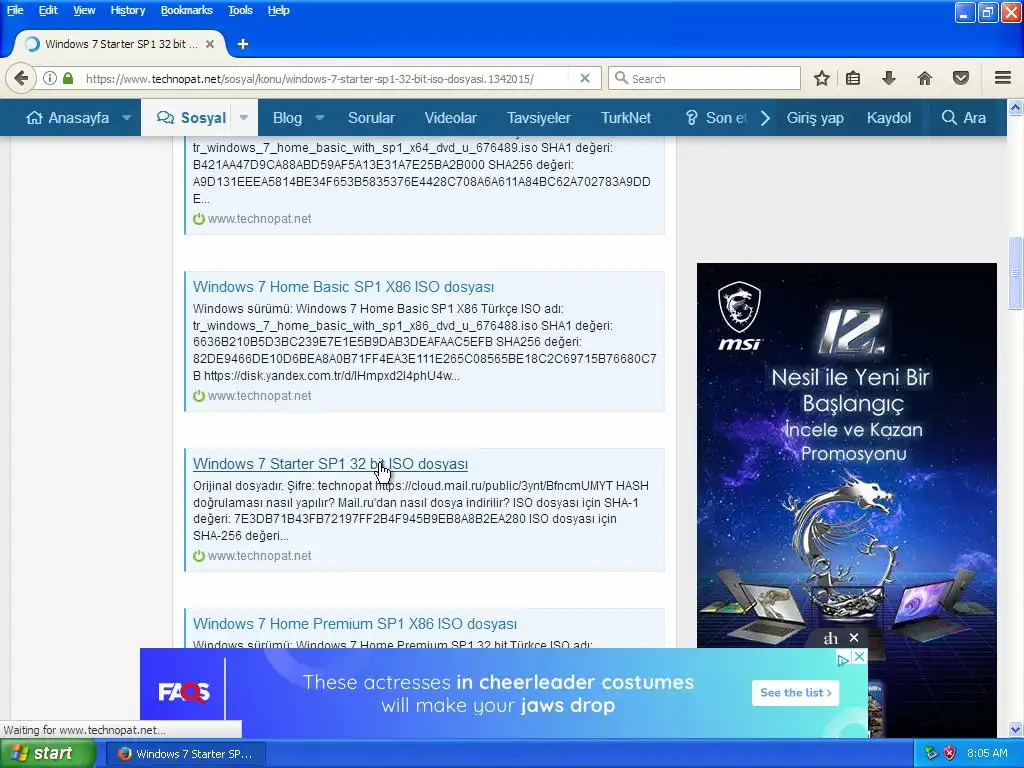Open Windows 7 Home Premium SP1 X86 link
The height and width of the screenshot is (768, 1024).
pyautogui.click(x=355, y=624)
